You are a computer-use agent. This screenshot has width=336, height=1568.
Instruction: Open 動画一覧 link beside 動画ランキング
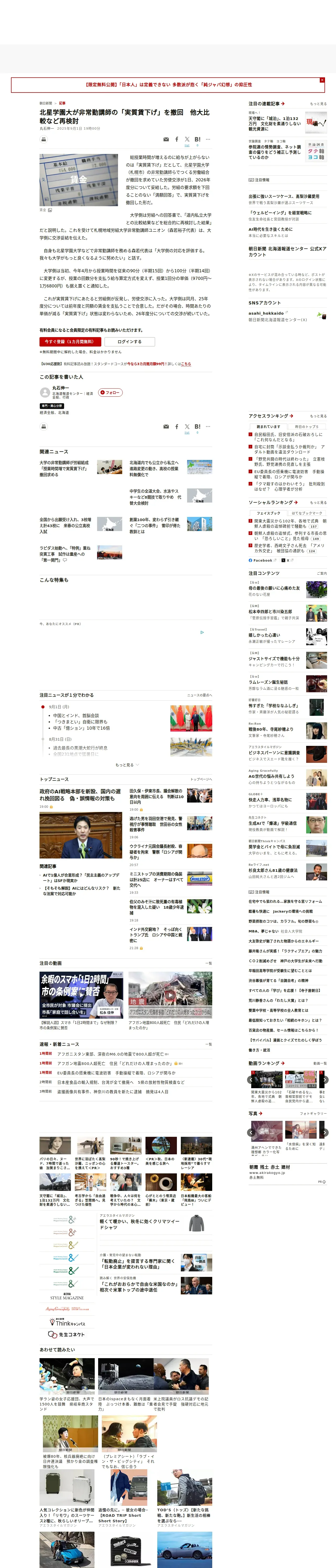click(x=320, y=1063)
